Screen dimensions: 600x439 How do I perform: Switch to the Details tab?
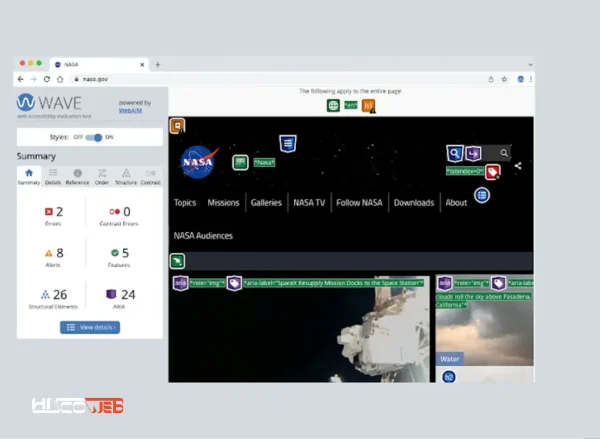click(x=53, y=177)
